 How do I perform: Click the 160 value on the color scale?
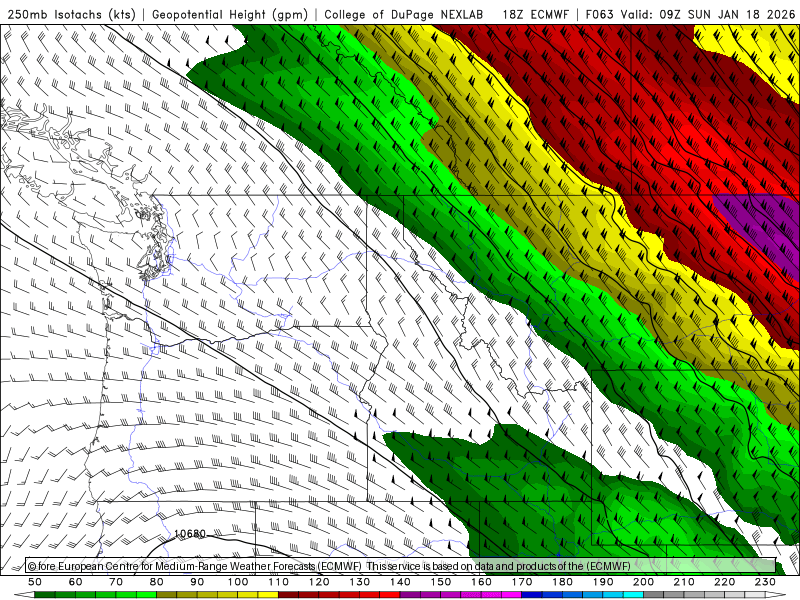click(481, 582)
